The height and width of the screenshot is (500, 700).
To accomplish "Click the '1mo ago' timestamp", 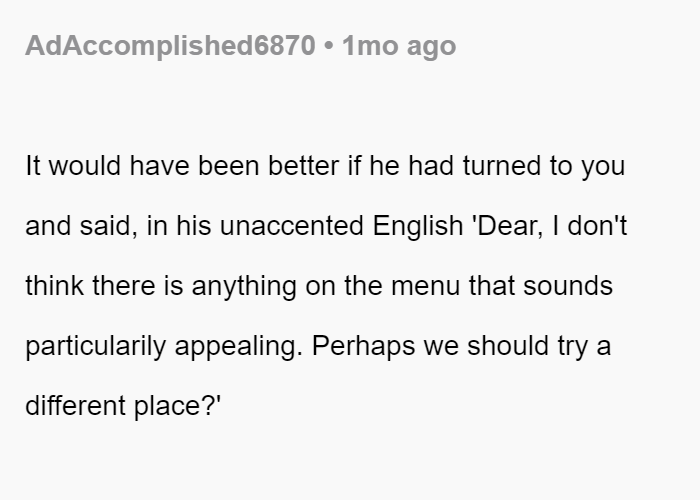I will pyautogui.click(x=399, y=46).
